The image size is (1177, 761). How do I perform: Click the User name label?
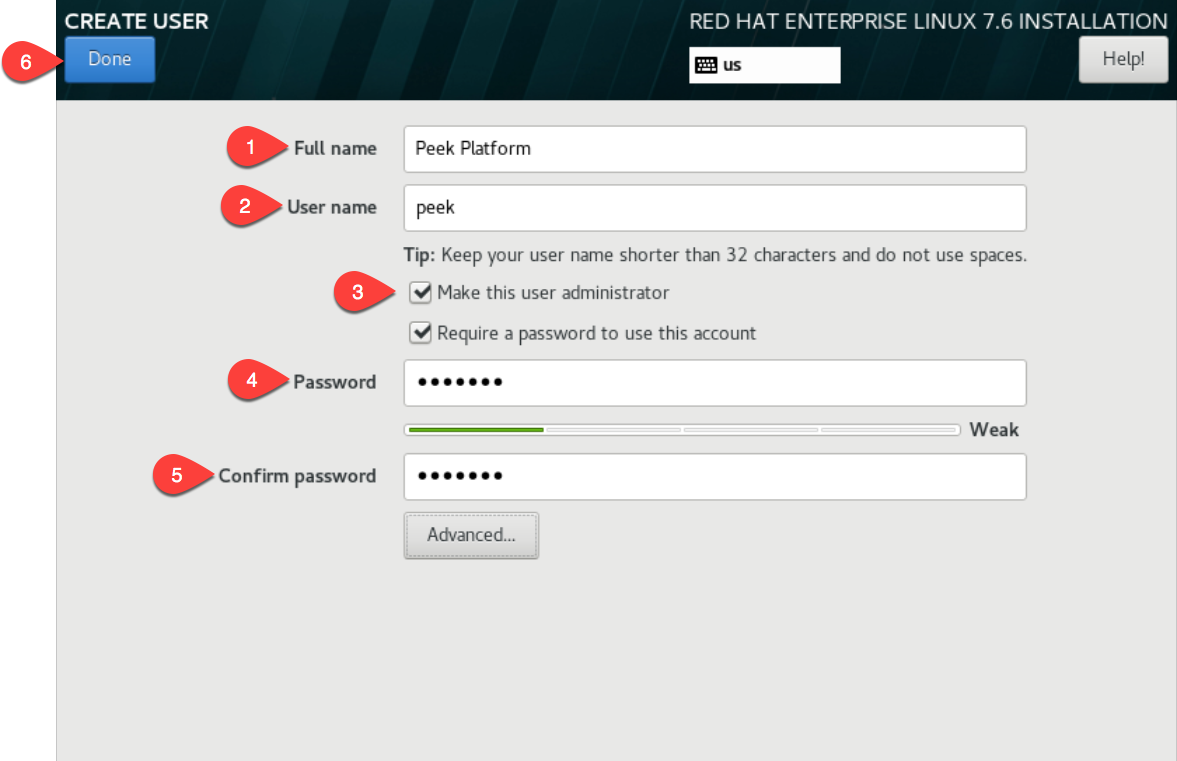tap(332, 207)
